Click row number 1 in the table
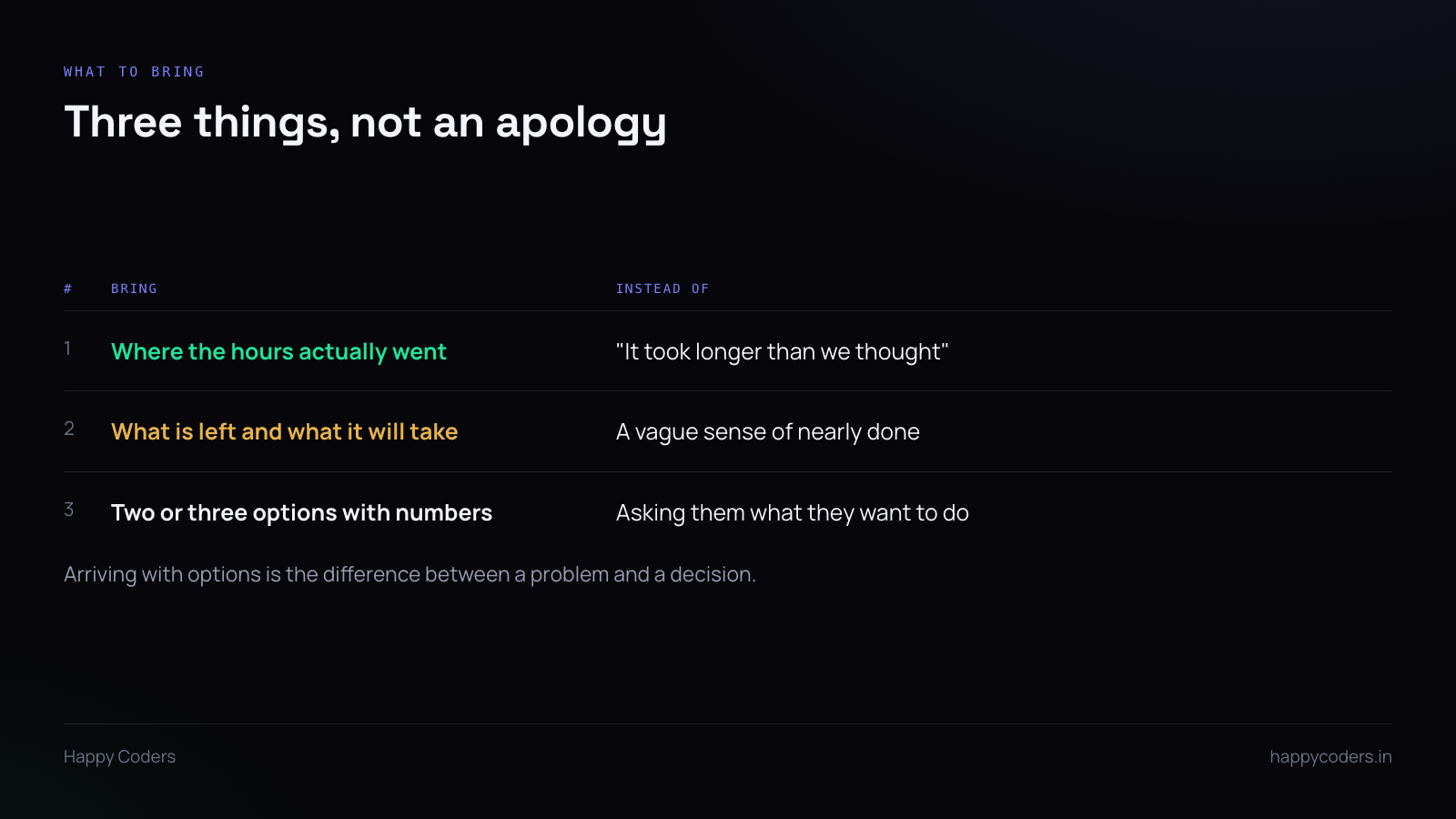 pos(67,349)
